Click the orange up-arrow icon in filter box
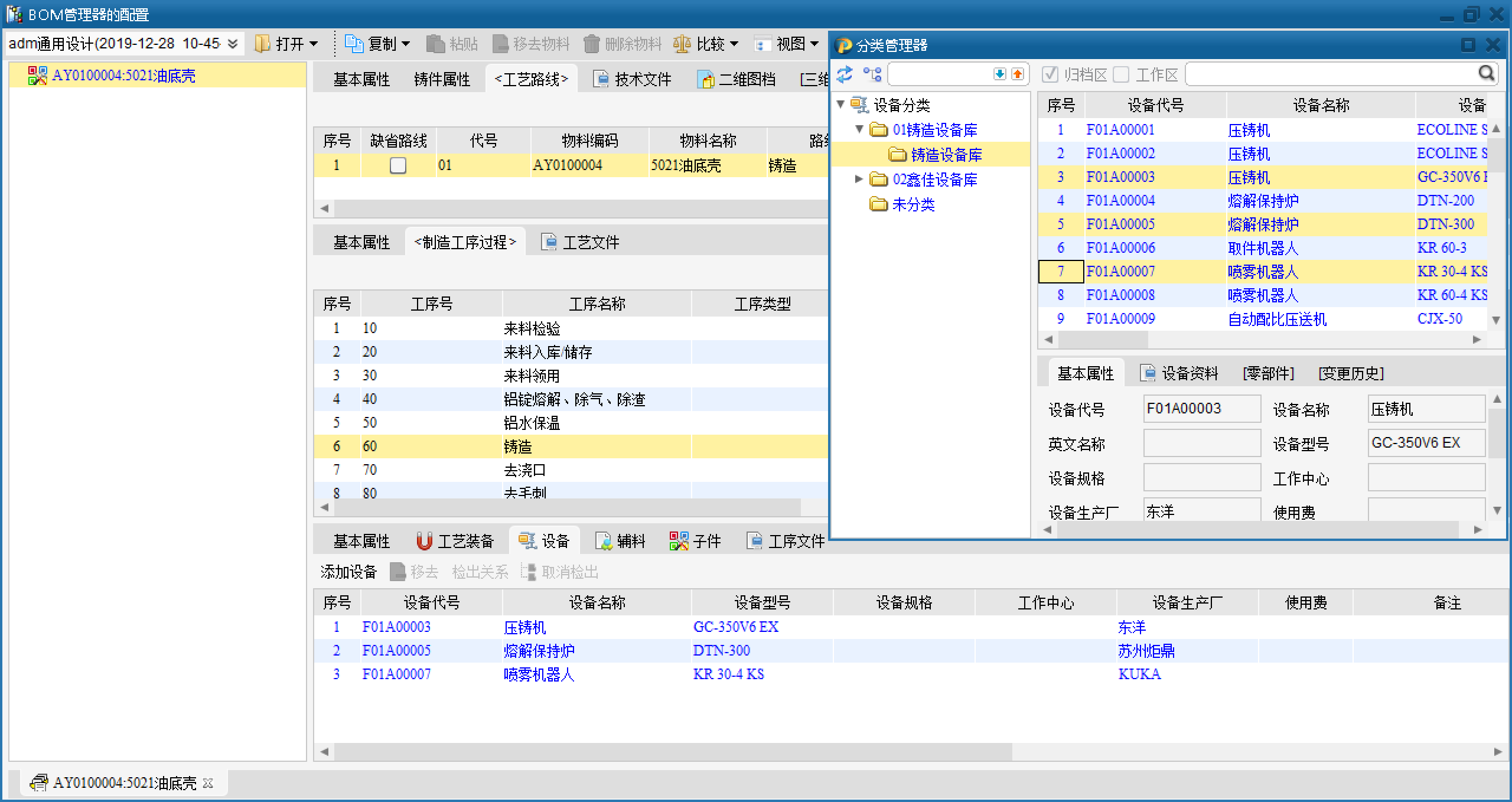 click(1017, 74)
